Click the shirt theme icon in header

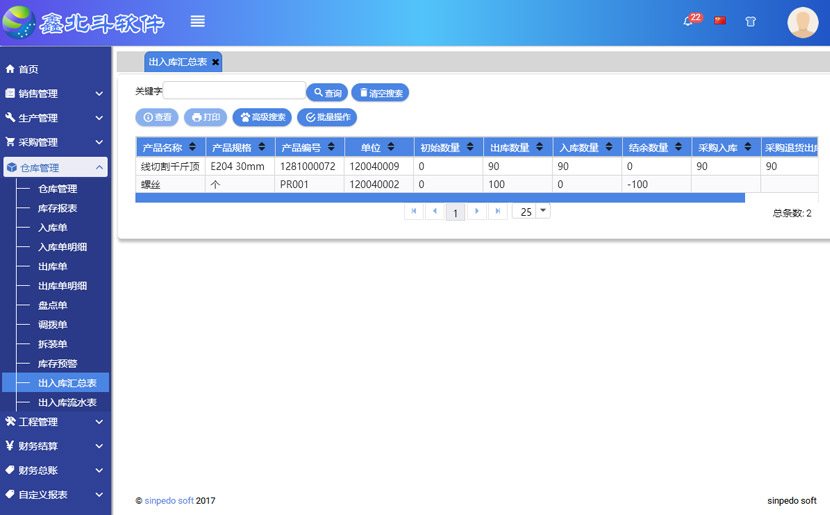(x=751, y=22)
